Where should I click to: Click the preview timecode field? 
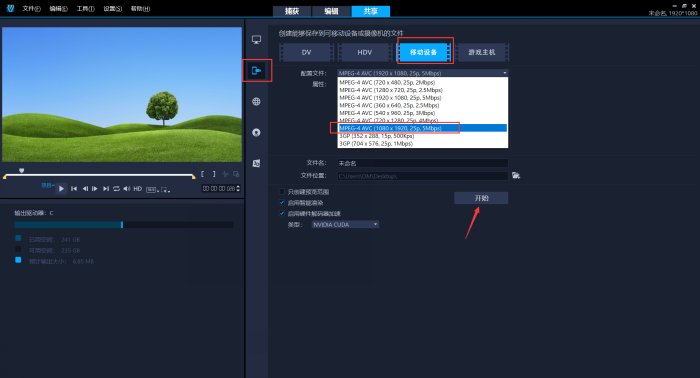pyautogui.click(x=219, y=188)
